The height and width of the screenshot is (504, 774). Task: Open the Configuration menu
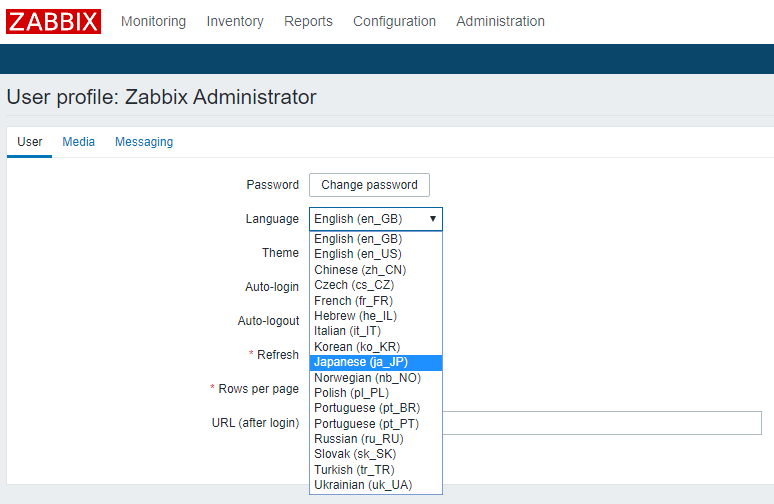point(394,21)
